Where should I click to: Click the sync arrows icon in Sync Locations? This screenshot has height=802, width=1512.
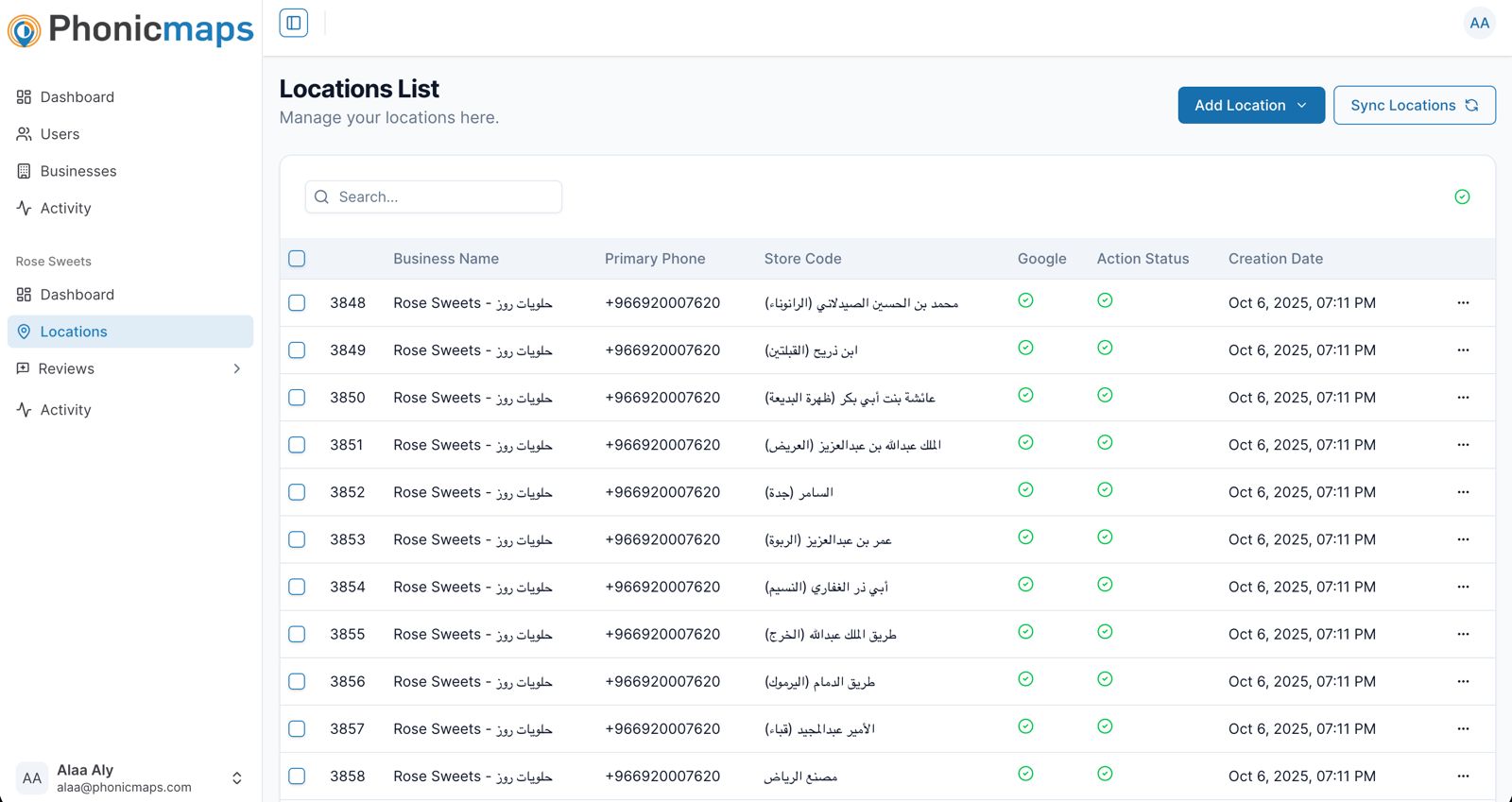pyautogui.click(x=1471, y=106)
